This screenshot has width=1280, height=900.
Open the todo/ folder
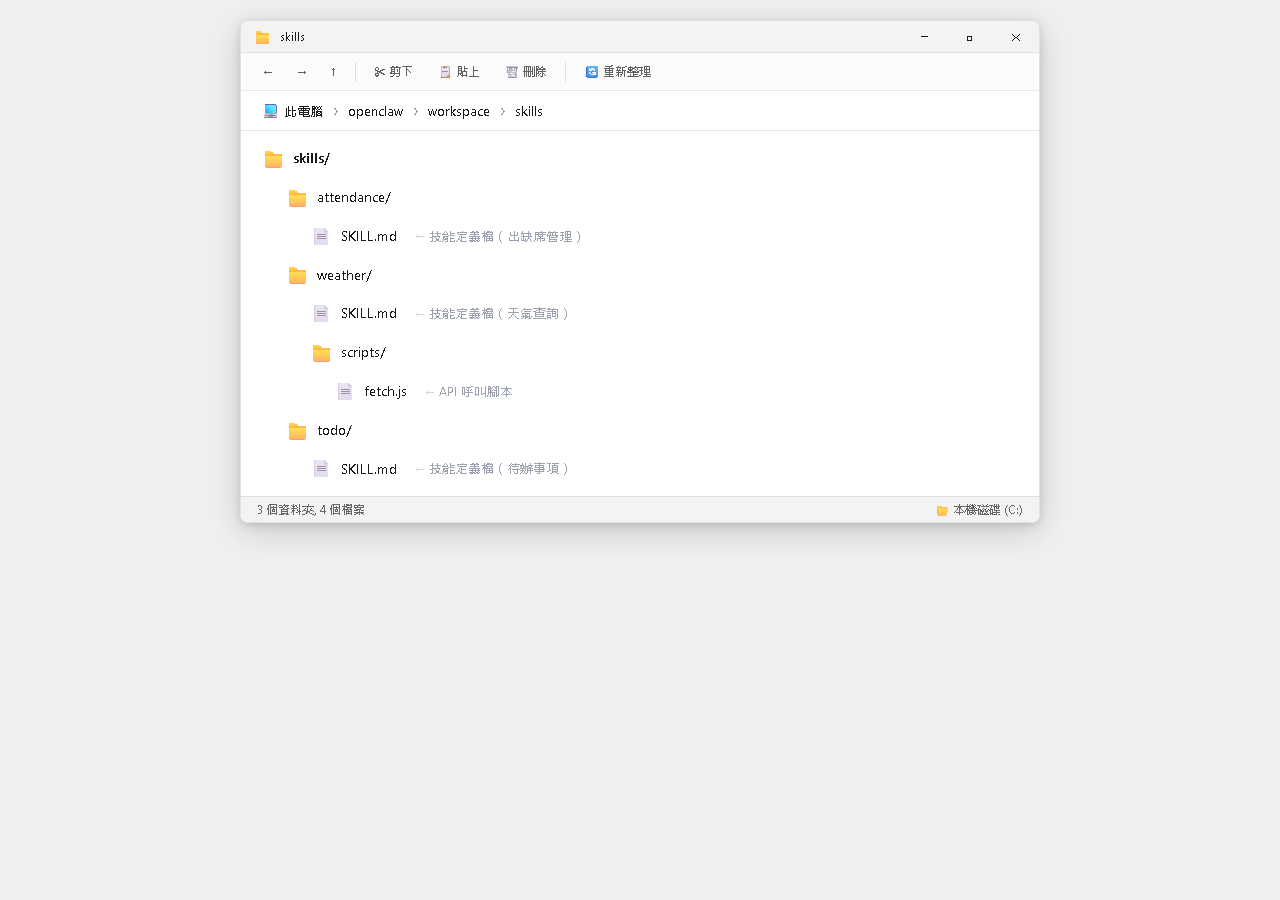click(334, 431)
